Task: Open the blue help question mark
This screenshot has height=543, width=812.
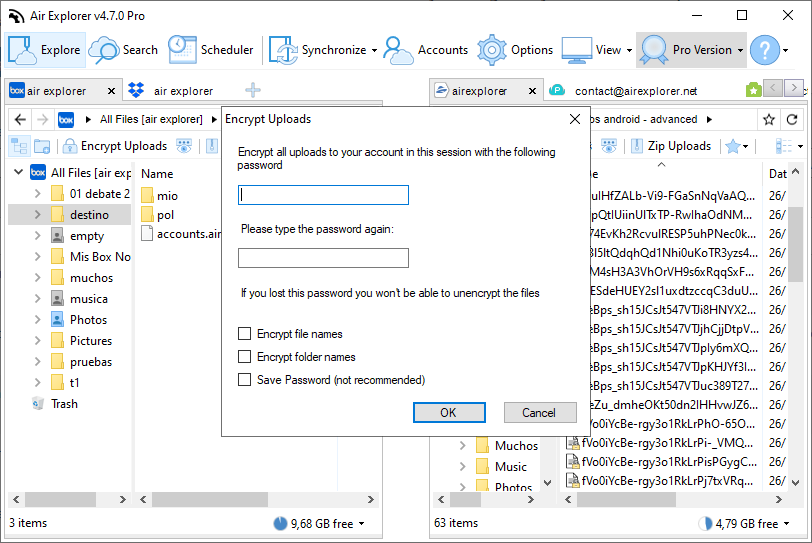Action: coord(764,50)
